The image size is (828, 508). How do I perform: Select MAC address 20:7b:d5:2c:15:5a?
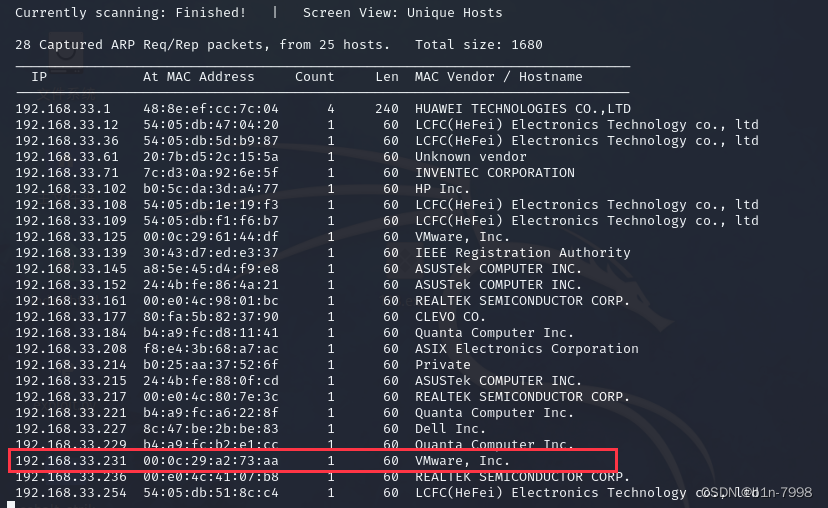211,157
